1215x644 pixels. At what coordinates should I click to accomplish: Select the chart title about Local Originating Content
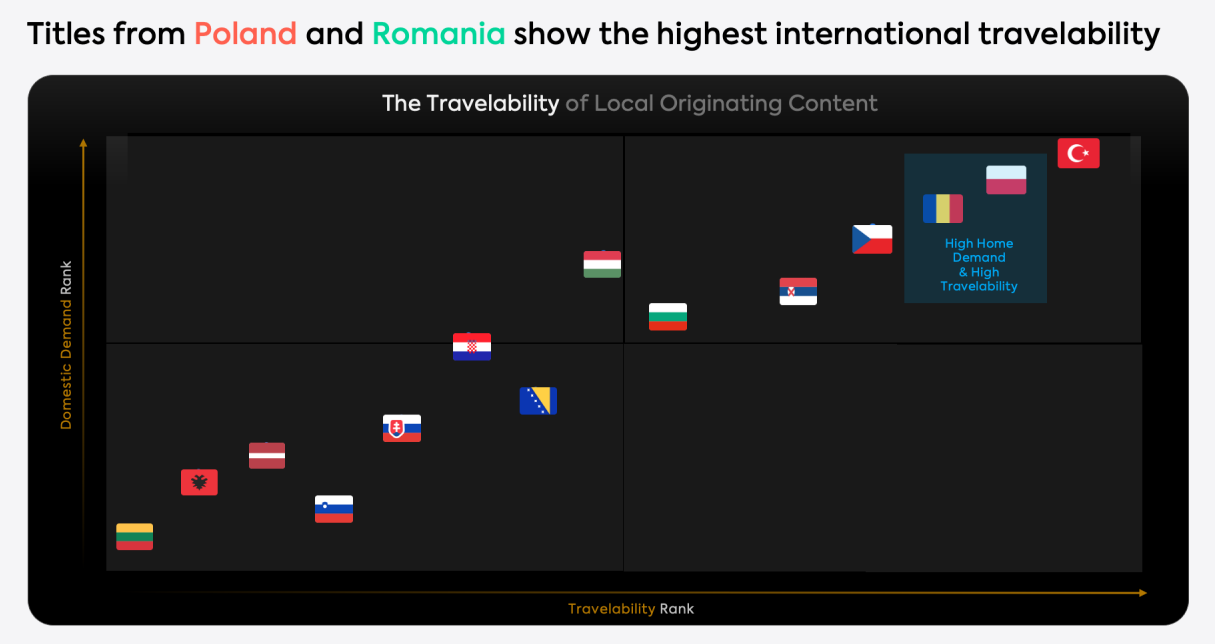click(629, 104)
